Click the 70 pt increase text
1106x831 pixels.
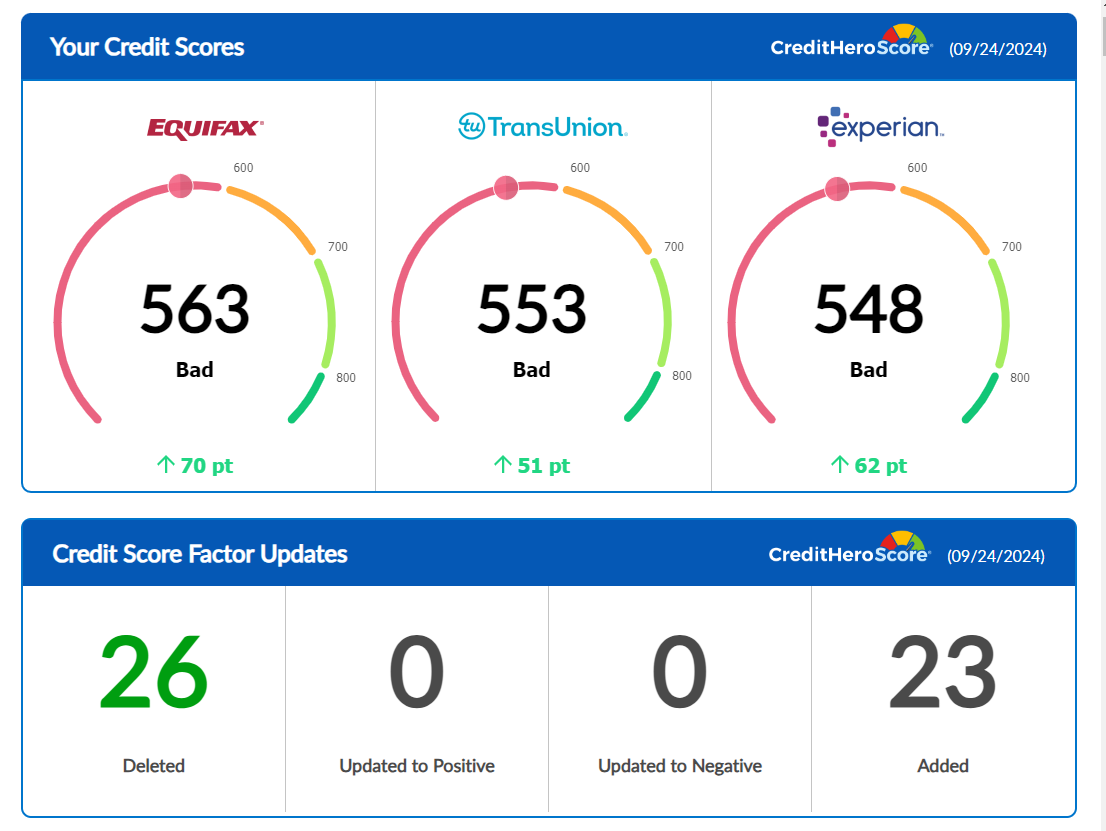(x=207, y=466)
